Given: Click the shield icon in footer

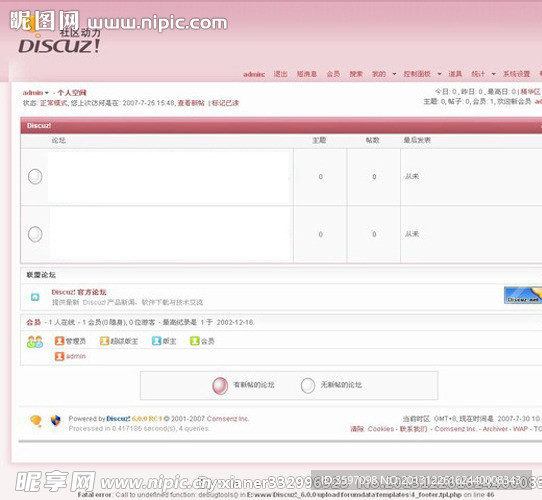Looking at the screenshot, I should tap(55, 420).
